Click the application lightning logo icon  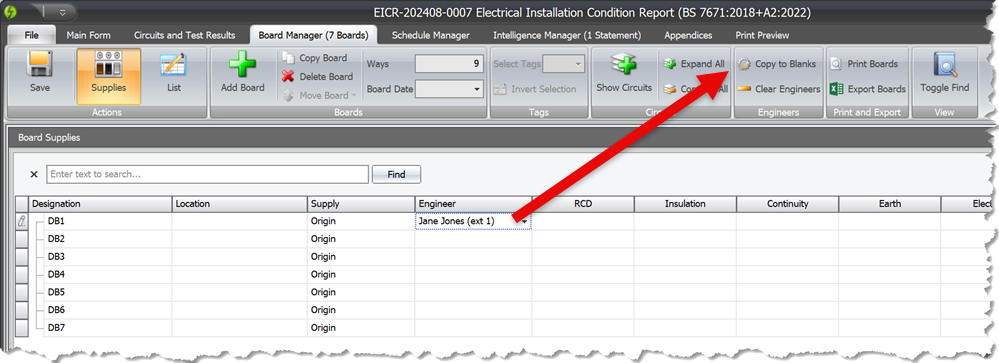(10, 12)
